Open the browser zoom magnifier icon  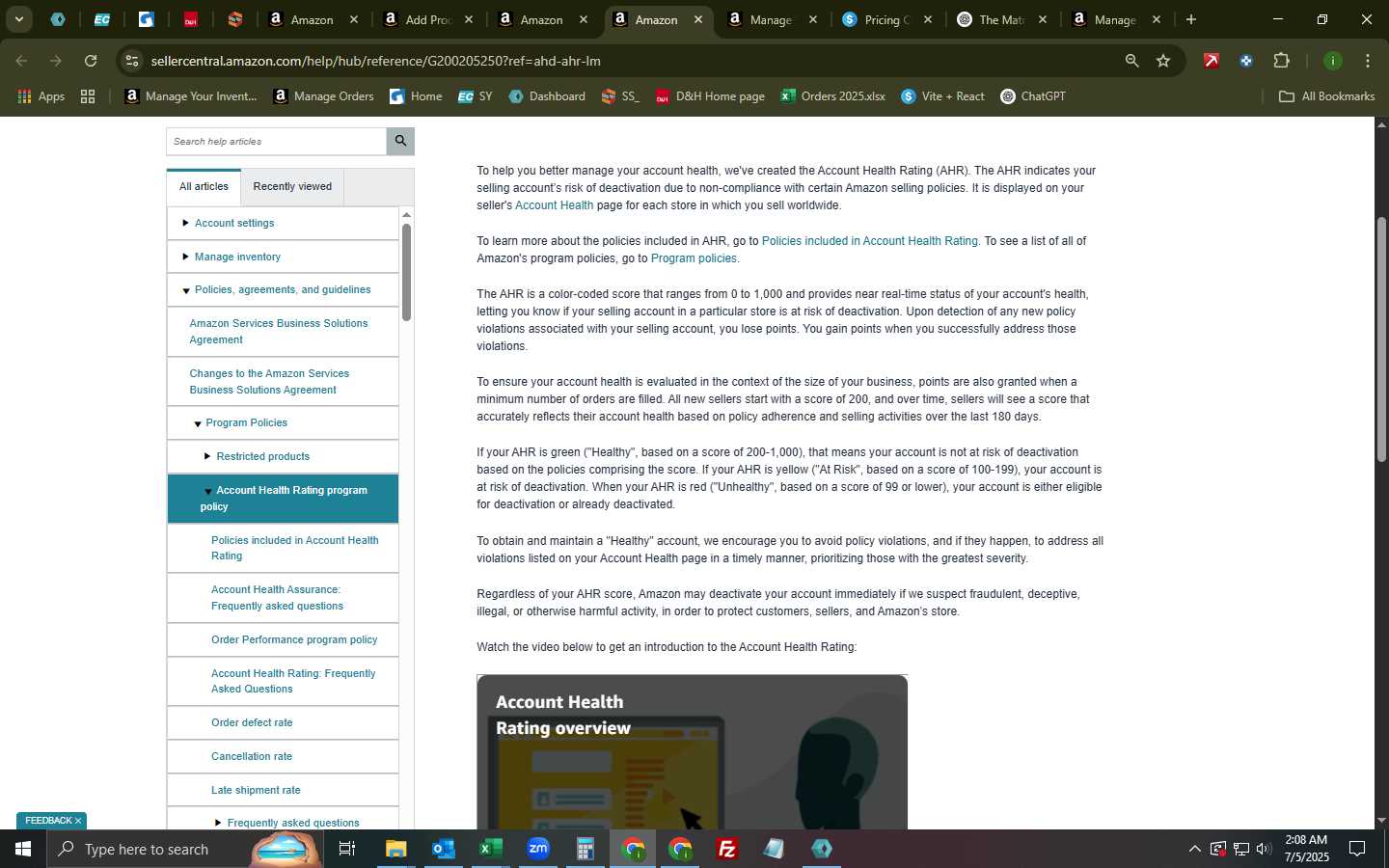1131,61
